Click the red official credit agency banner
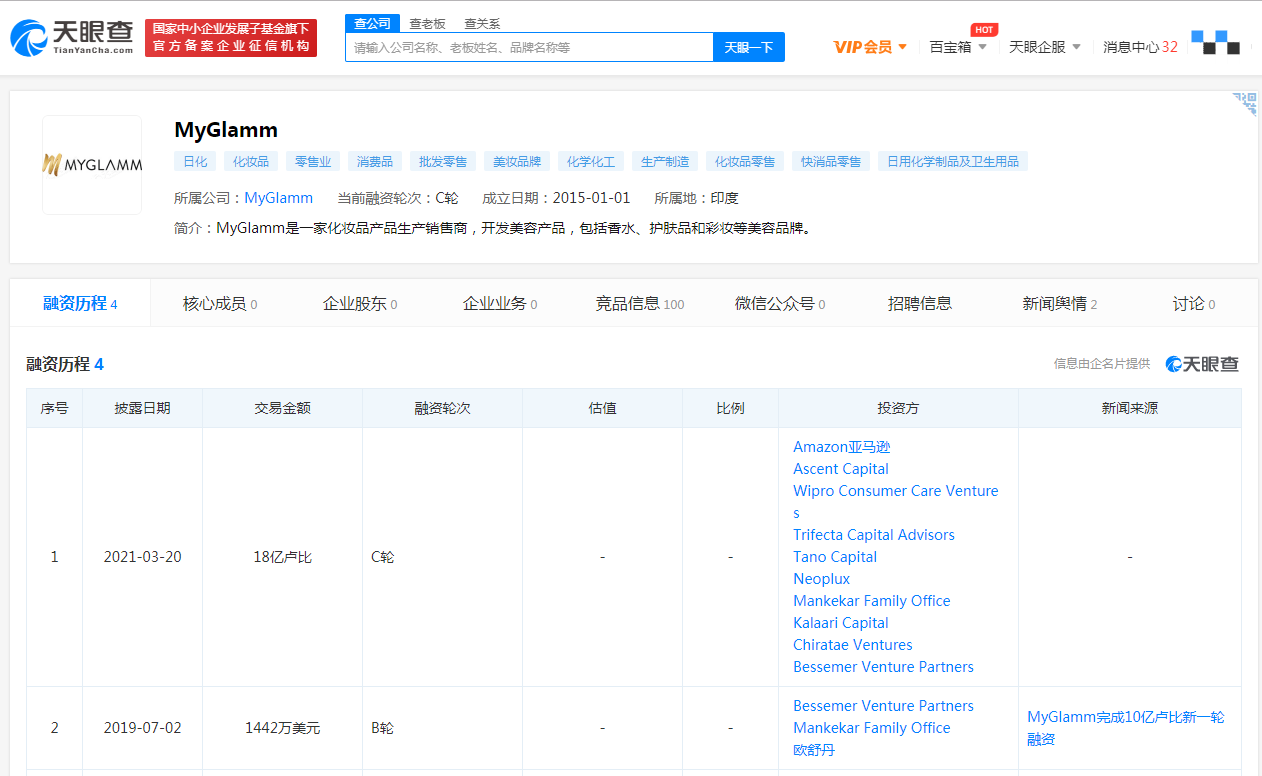This screenshot has width=1262, height=776. click(x=231, y=38)
